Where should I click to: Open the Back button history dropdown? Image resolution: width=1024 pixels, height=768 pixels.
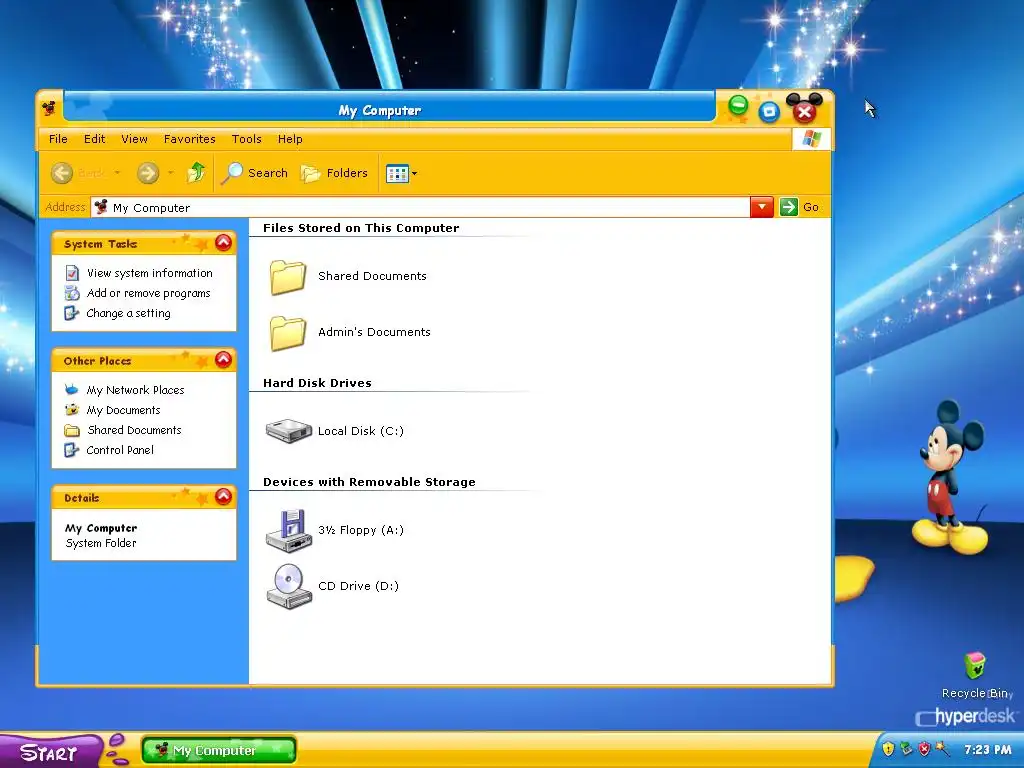[118, 173]
